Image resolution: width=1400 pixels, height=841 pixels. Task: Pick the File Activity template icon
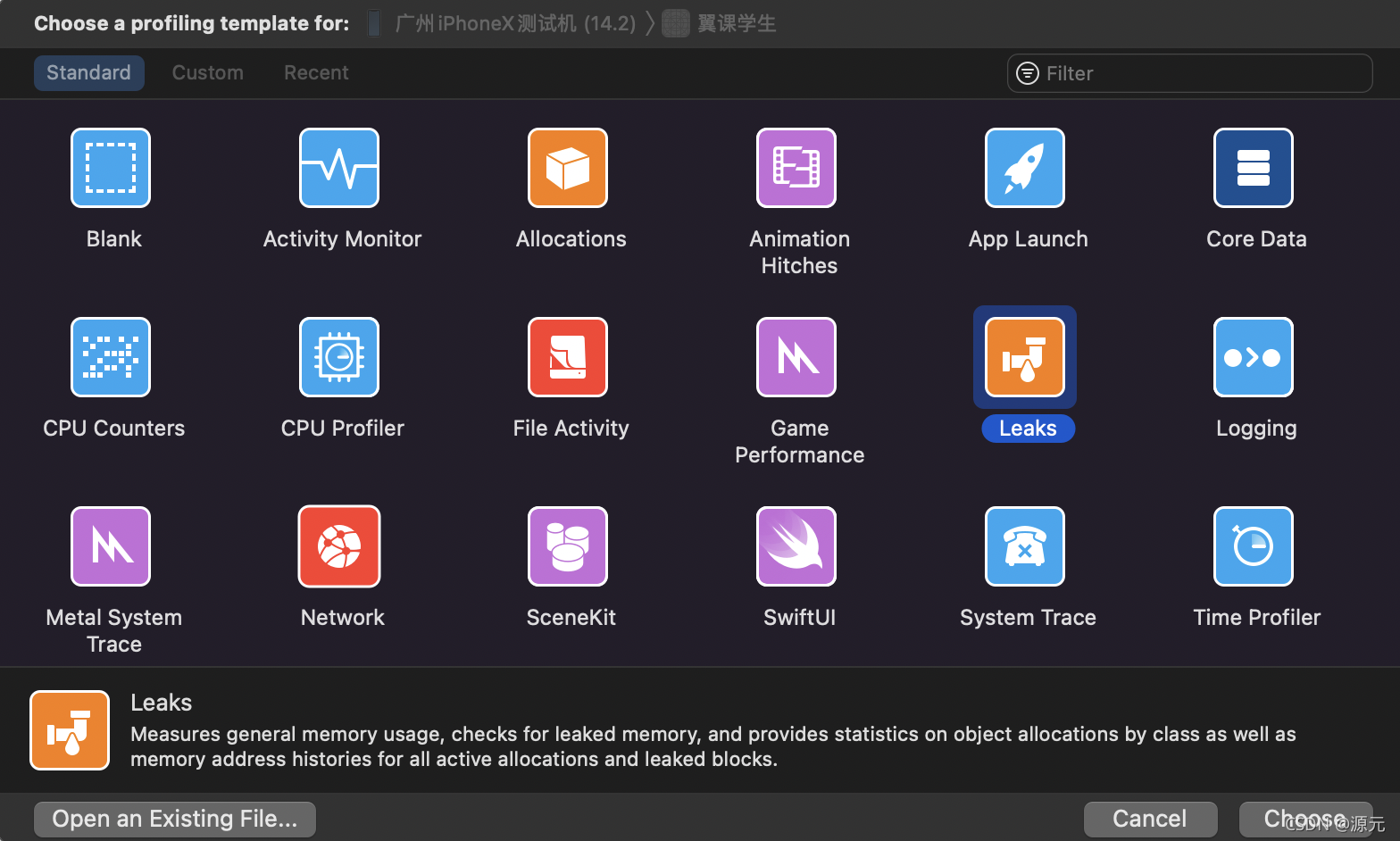pos(568,357)
